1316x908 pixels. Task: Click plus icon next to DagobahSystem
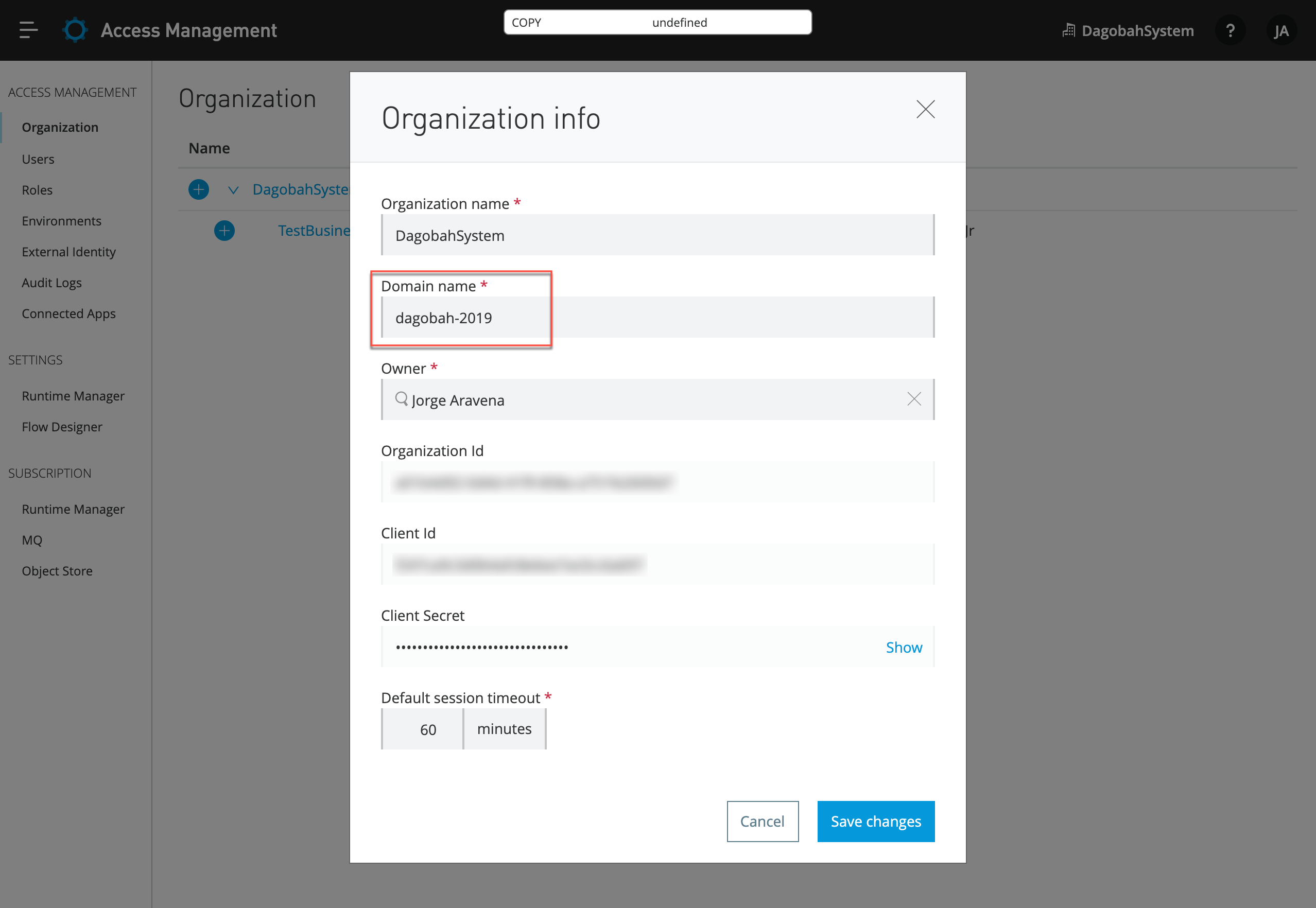pos(199,189)
